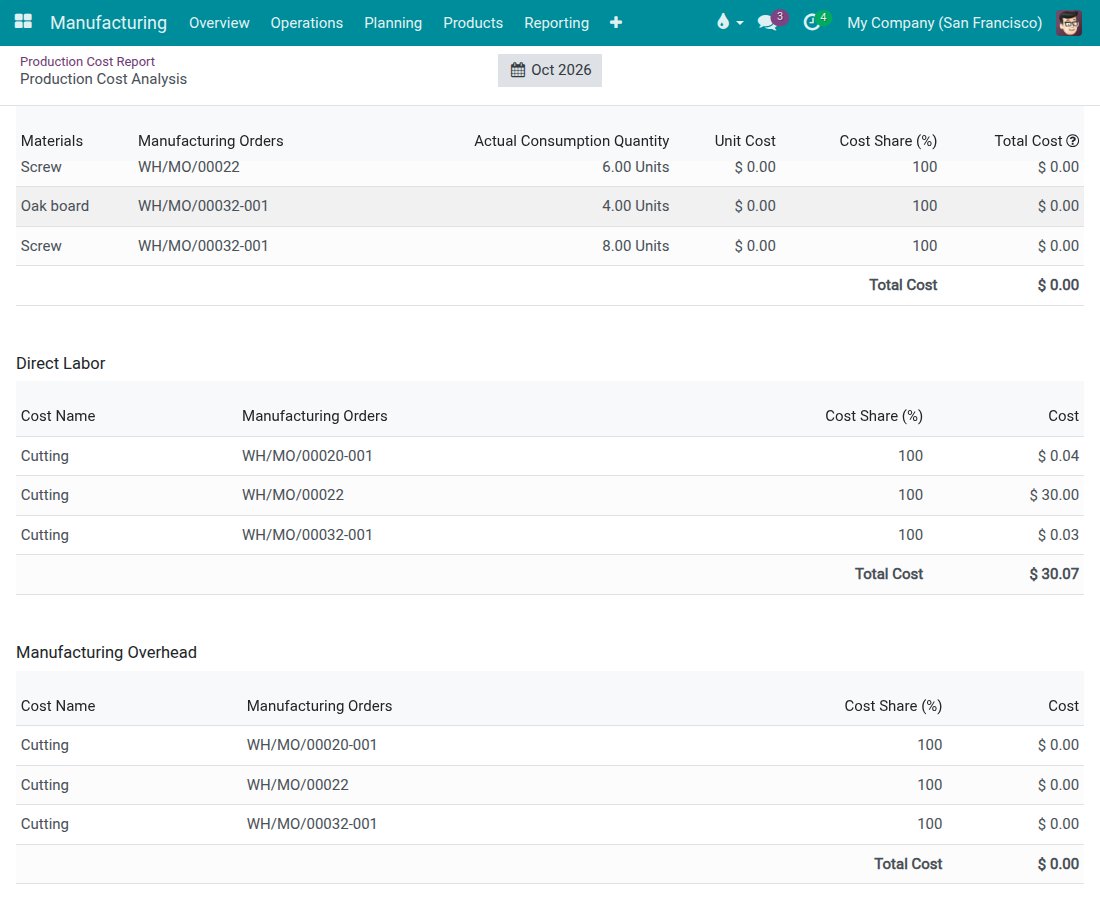Click WH/MO/00022 in the Materials table
Screen dimensions: 1100x900
pyautogui.click(x=189, y=167)
